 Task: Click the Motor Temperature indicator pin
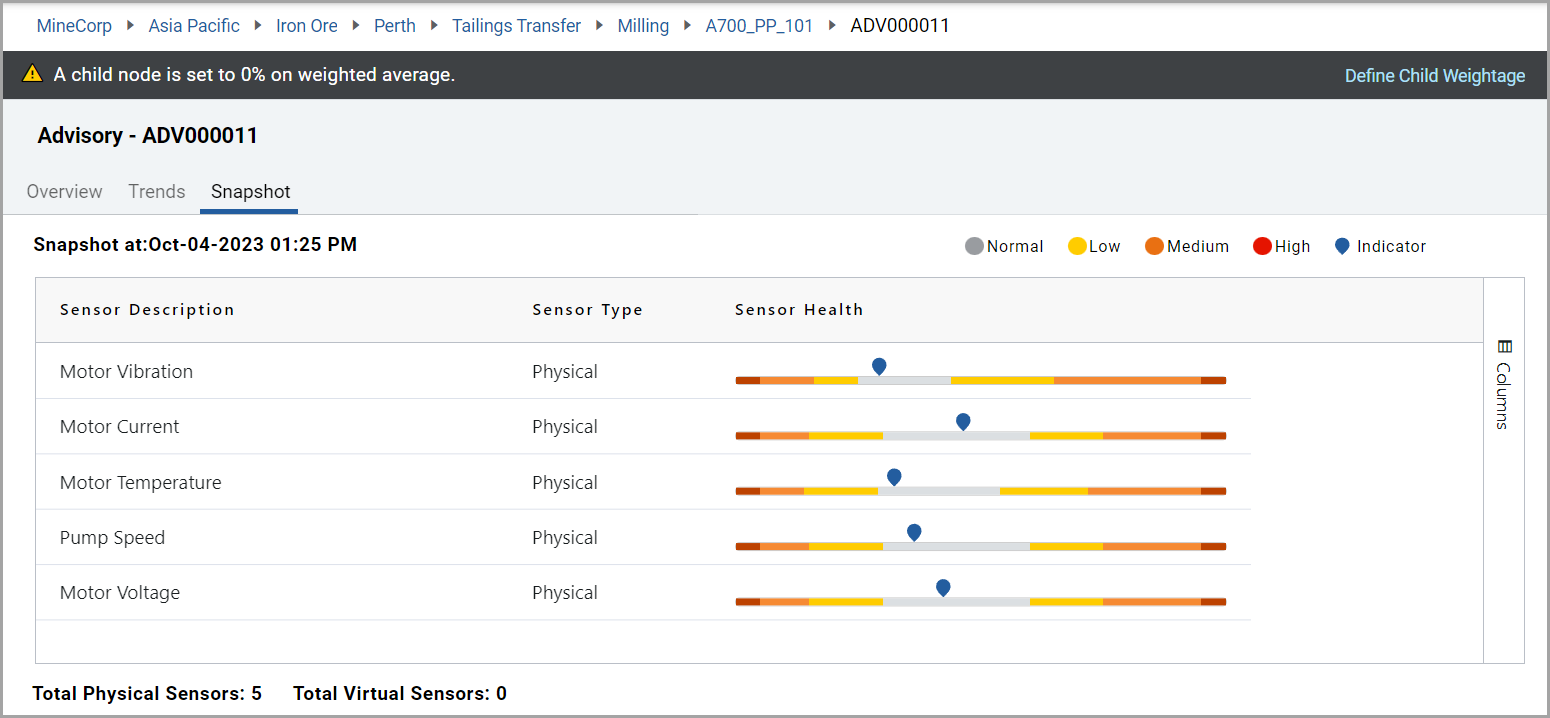click(x=894, y=477)
